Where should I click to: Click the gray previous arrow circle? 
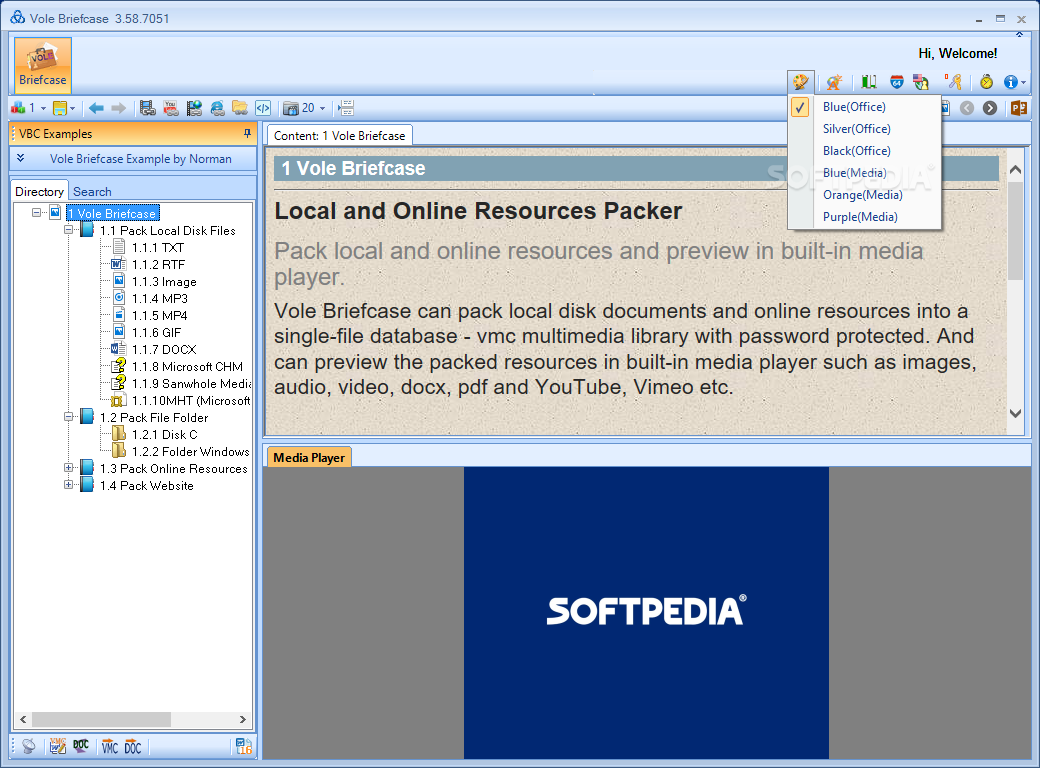[967, 108]
